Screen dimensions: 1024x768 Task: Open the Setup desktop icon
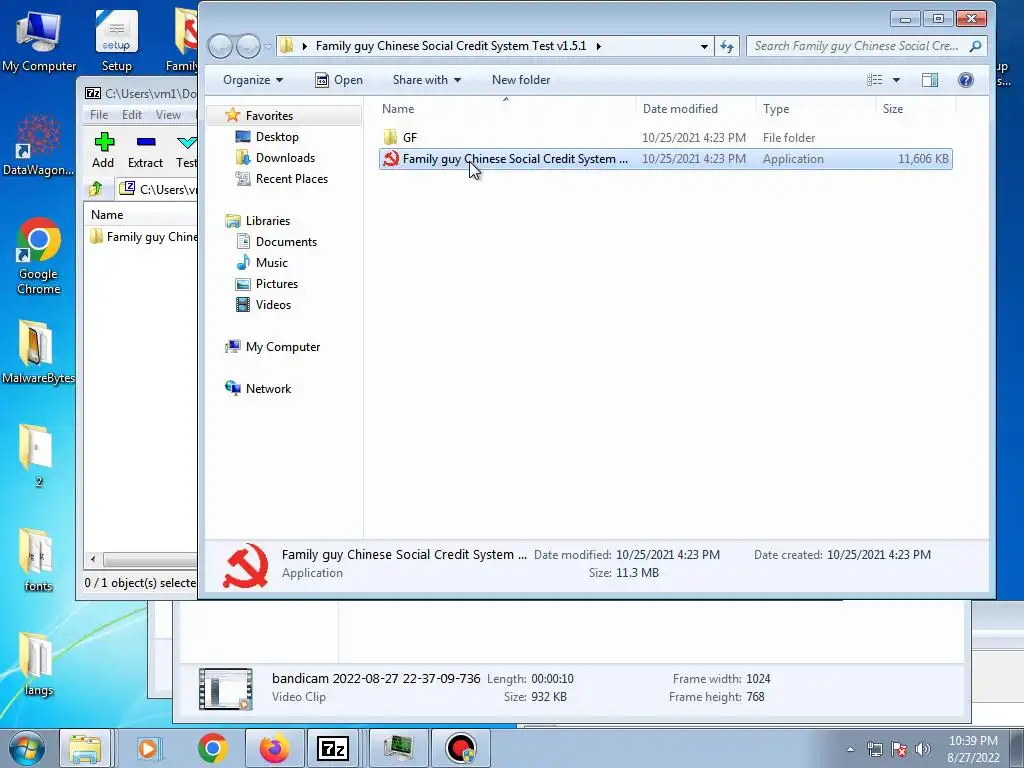pos(116,40)
